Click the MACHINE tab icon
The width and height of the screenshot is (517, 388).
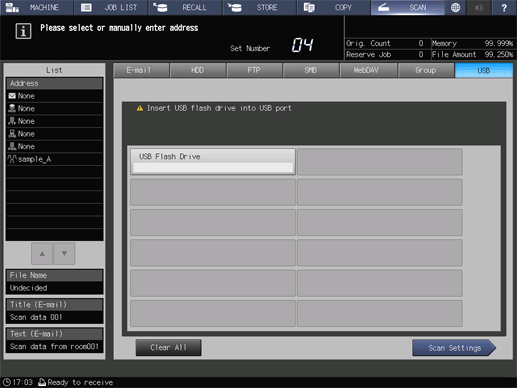coord(12,8)
